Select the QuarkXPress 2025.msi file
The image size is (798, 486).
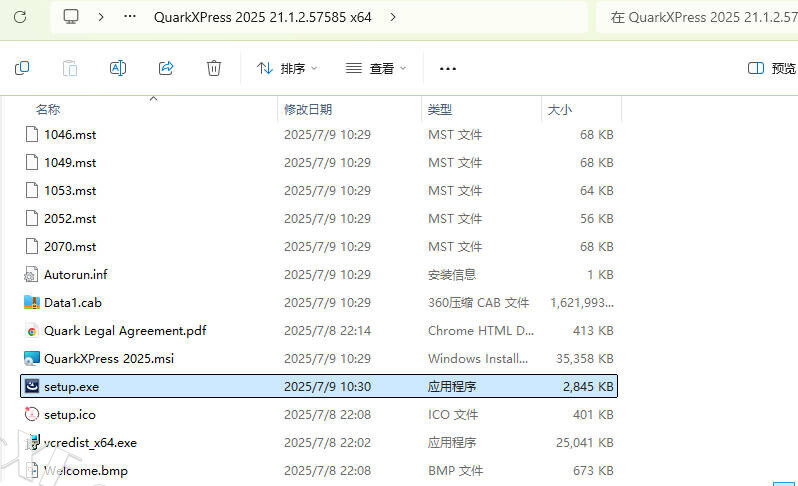[x=109, y=358]
